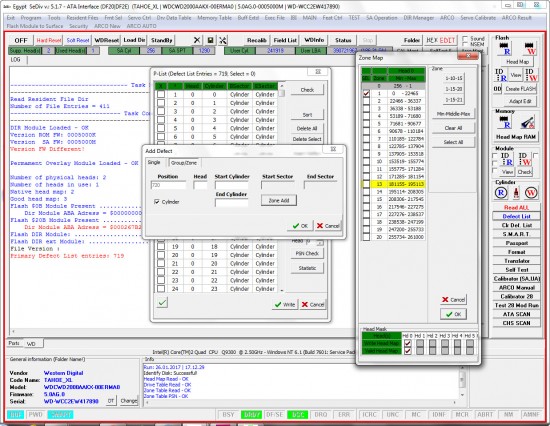Click the Create FLASH button
Image resolution: width=550 pixels, height=426 pixels.
[x=521, y=89]
